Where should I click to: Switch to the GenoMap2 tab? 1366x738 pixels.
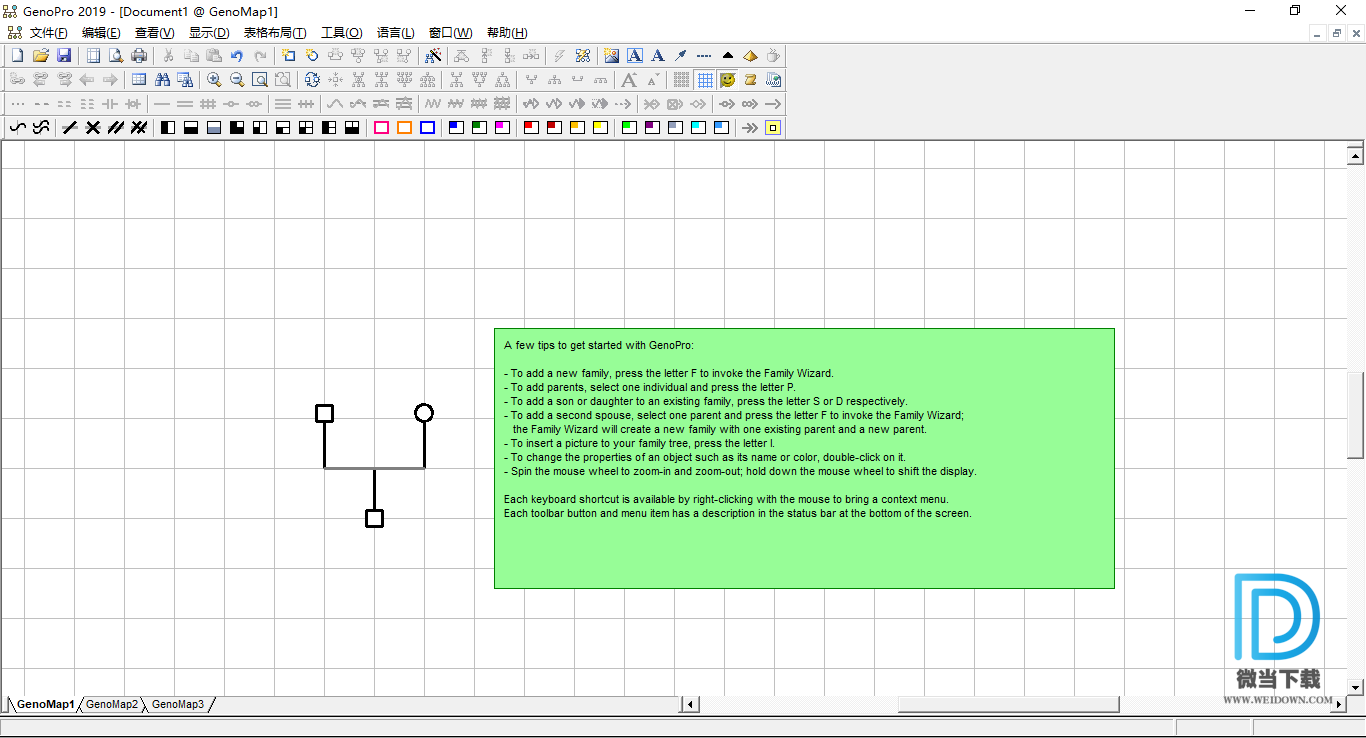[x=112, y=704]
